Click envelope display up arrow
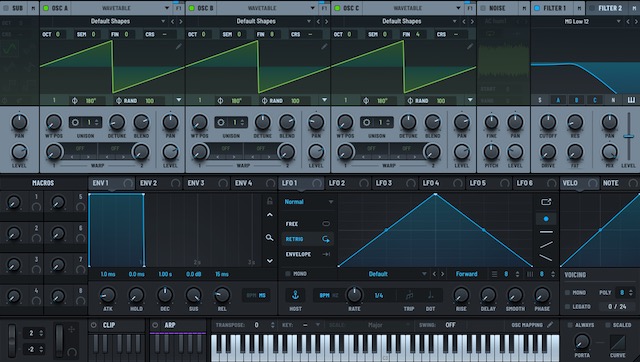640x362 pixels. 270,215
